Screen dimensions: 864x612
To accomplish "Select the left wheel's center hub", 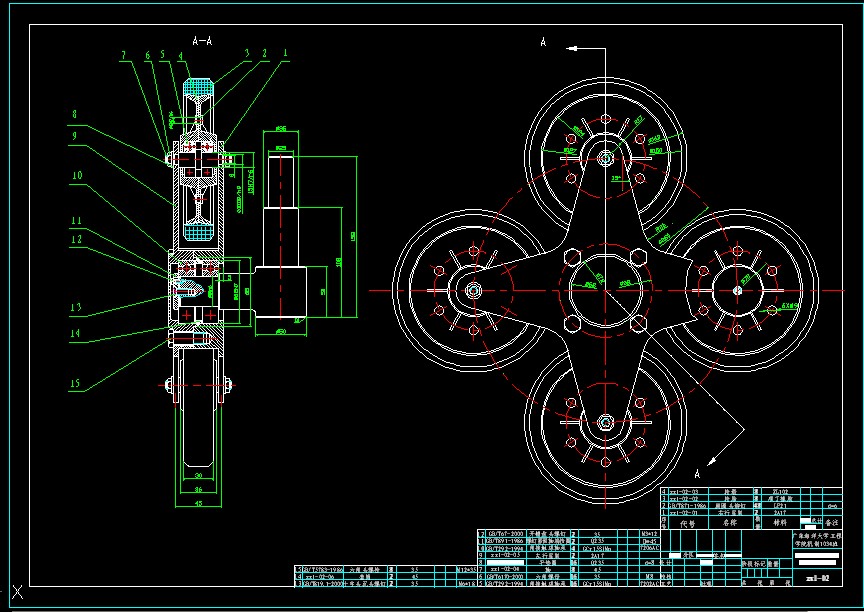I will pyautogui.click(x=472, y=291).
